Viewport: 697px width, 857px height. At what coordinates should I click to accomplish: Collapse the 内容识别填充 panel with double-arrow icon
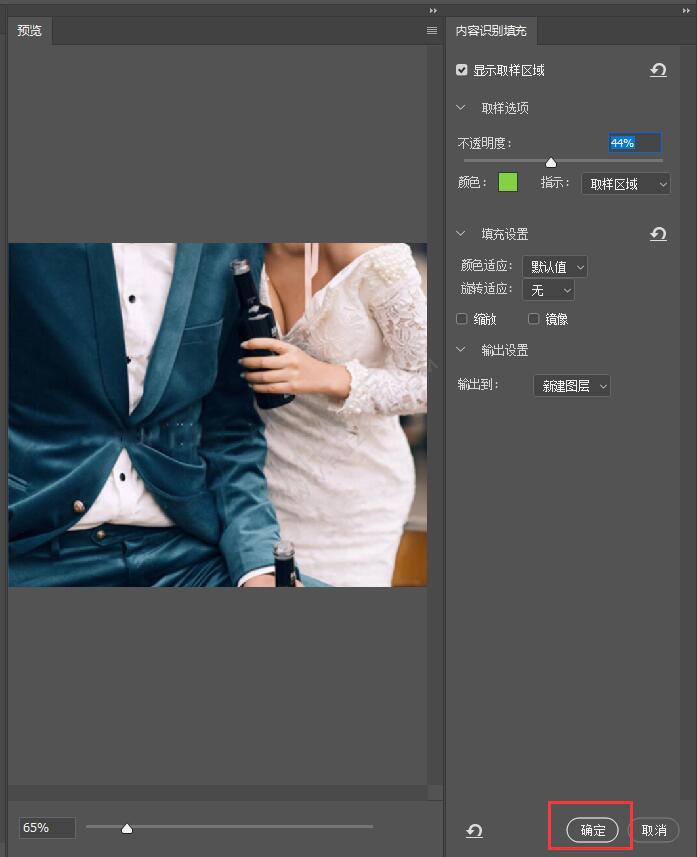pos(686,10)
